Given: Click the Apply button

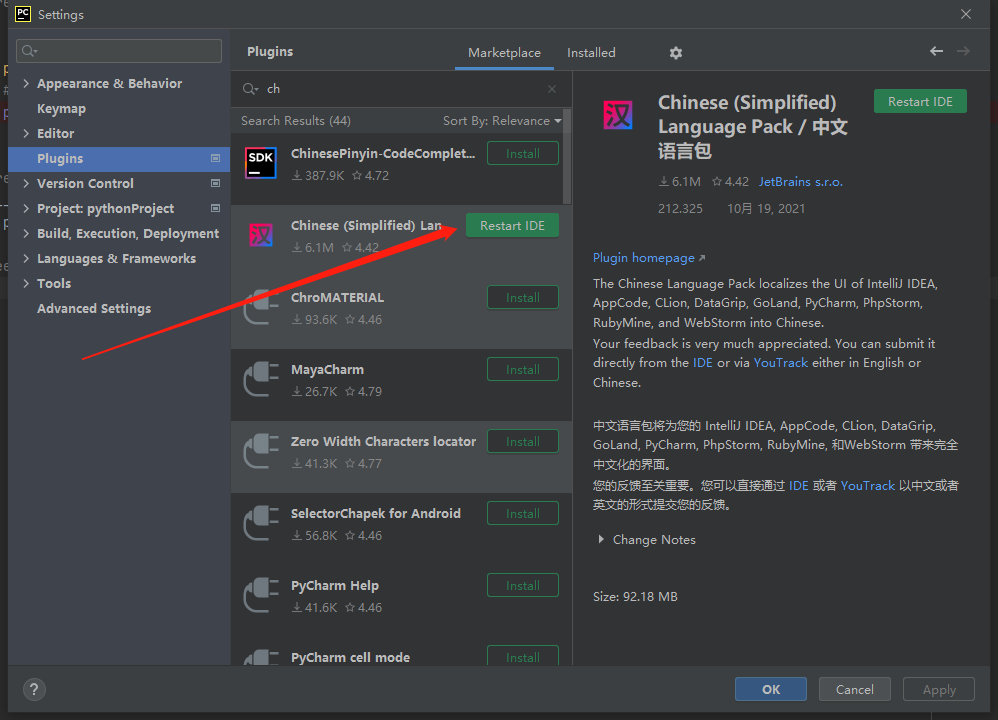Looking at the screenshot, I should (x=939, y=689).
